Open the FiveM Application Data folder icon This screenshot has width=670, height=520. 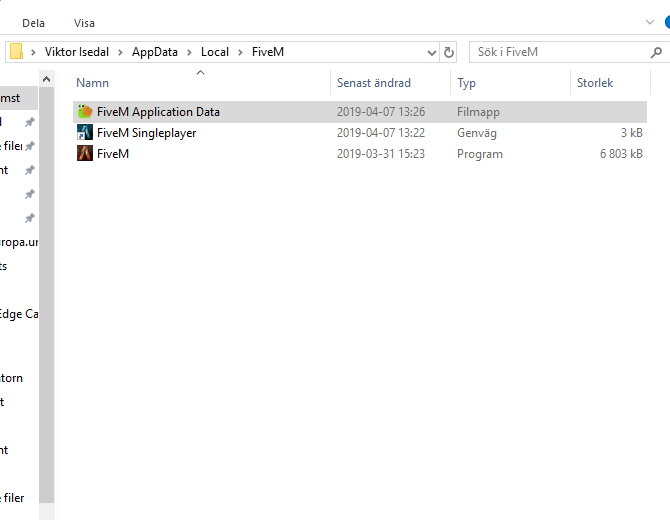click(85, 112)
